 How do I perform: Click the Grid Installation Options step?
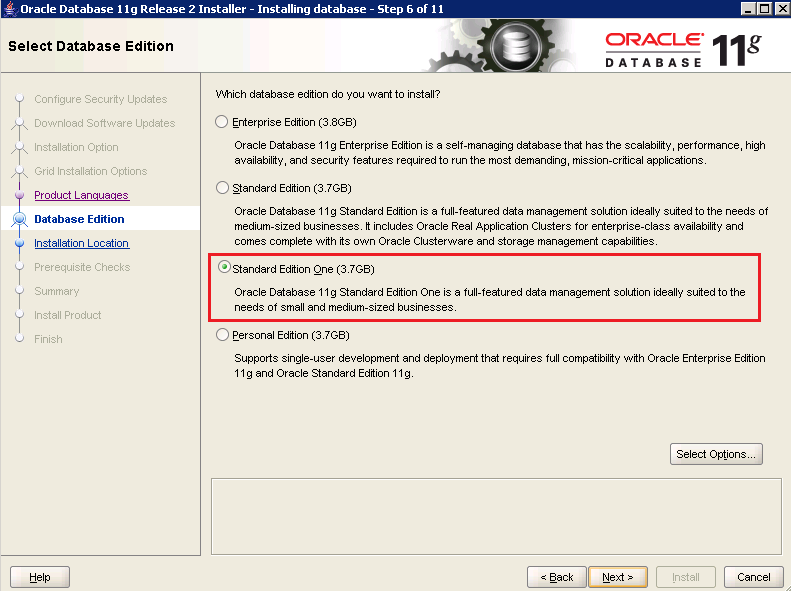point(90,171)
